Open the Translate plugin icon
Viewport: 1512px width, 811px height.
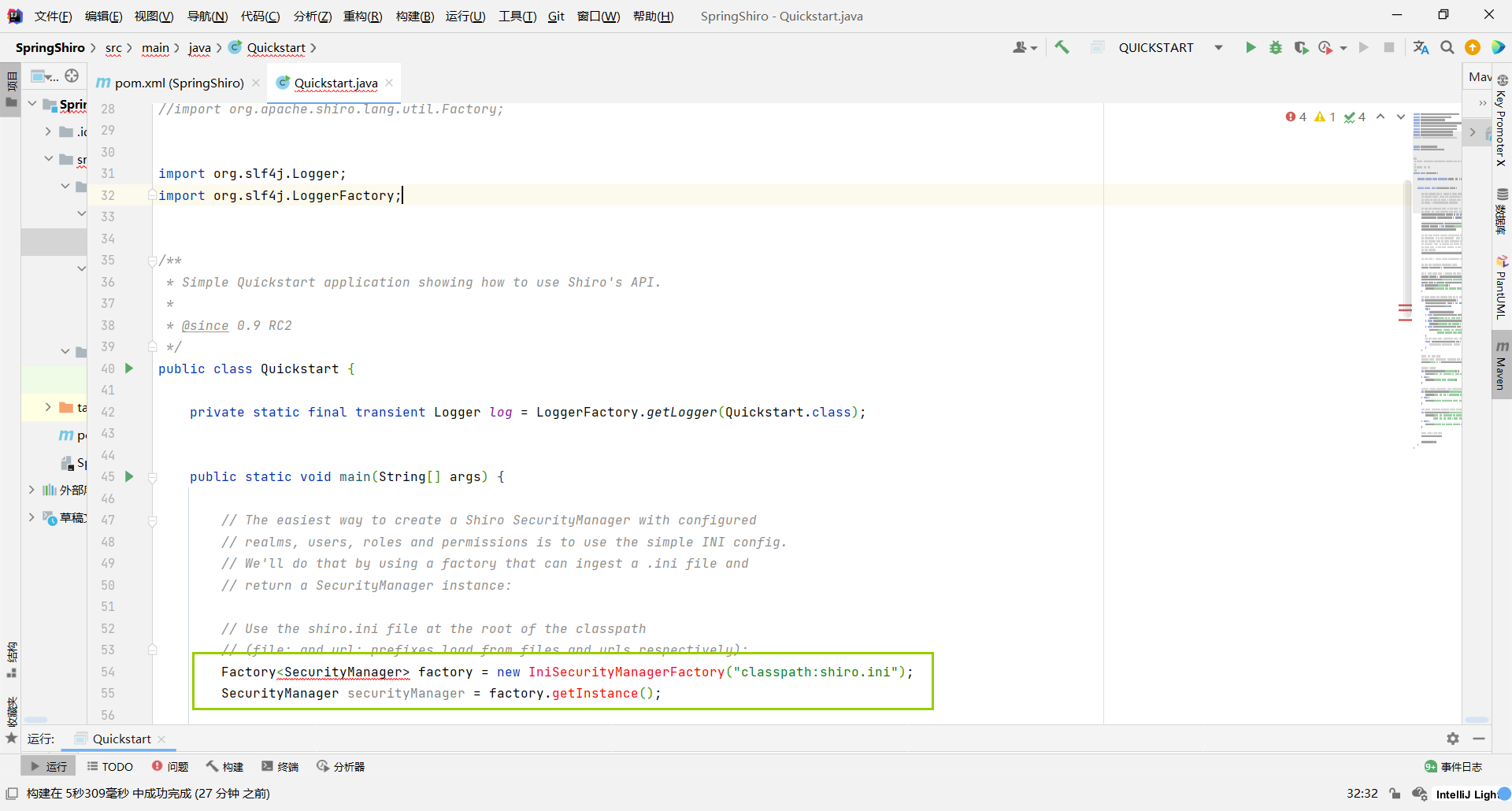point(1421,48)
